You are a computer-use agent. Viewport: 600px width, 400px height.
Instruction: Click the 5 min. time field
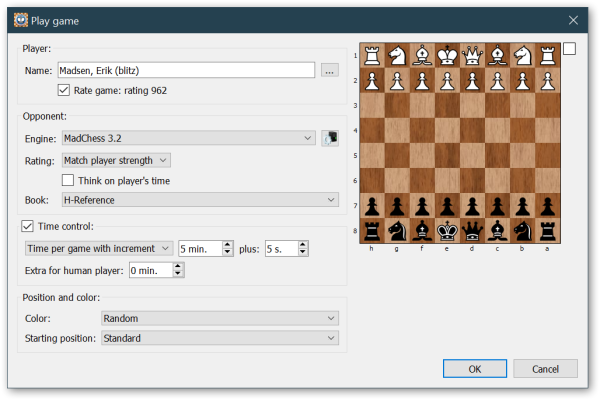tap(201, 249)
